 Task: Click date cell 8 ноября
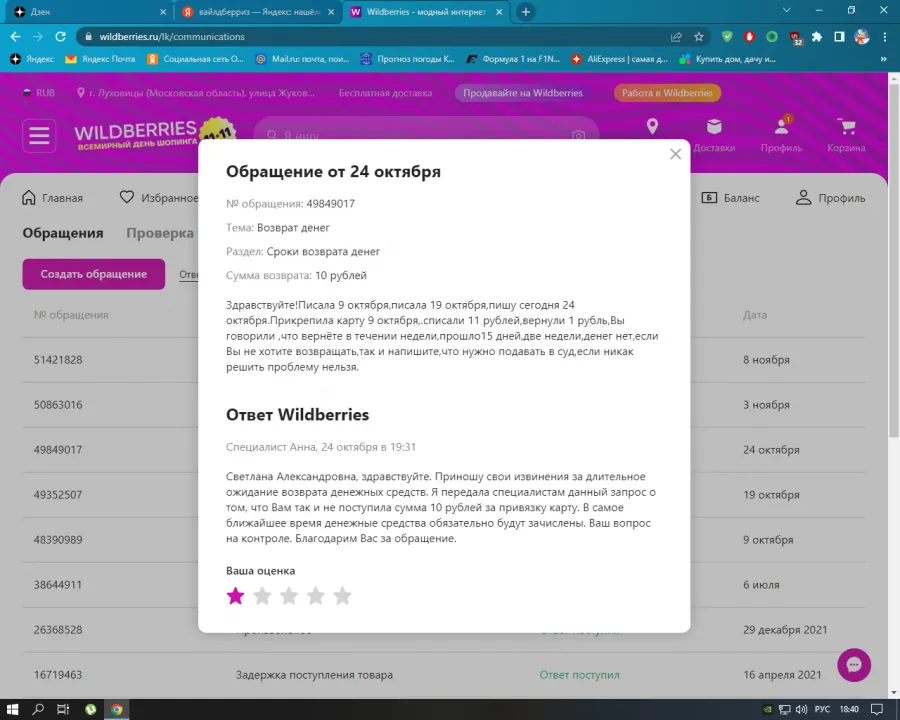point(766,360)
